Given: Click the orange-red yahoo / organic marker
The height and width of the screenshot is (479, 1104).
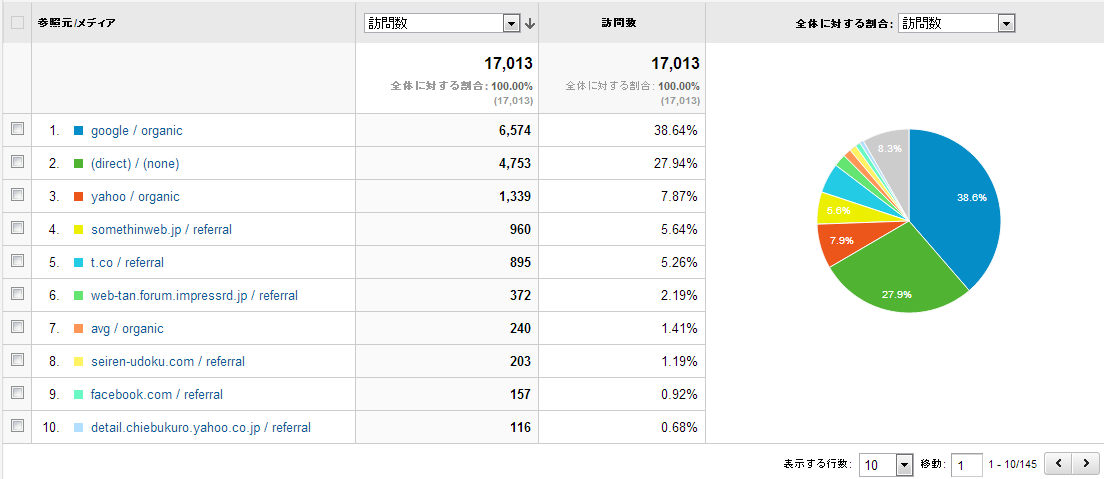Looking at the screenshot, I should click(x=79, y=197).
